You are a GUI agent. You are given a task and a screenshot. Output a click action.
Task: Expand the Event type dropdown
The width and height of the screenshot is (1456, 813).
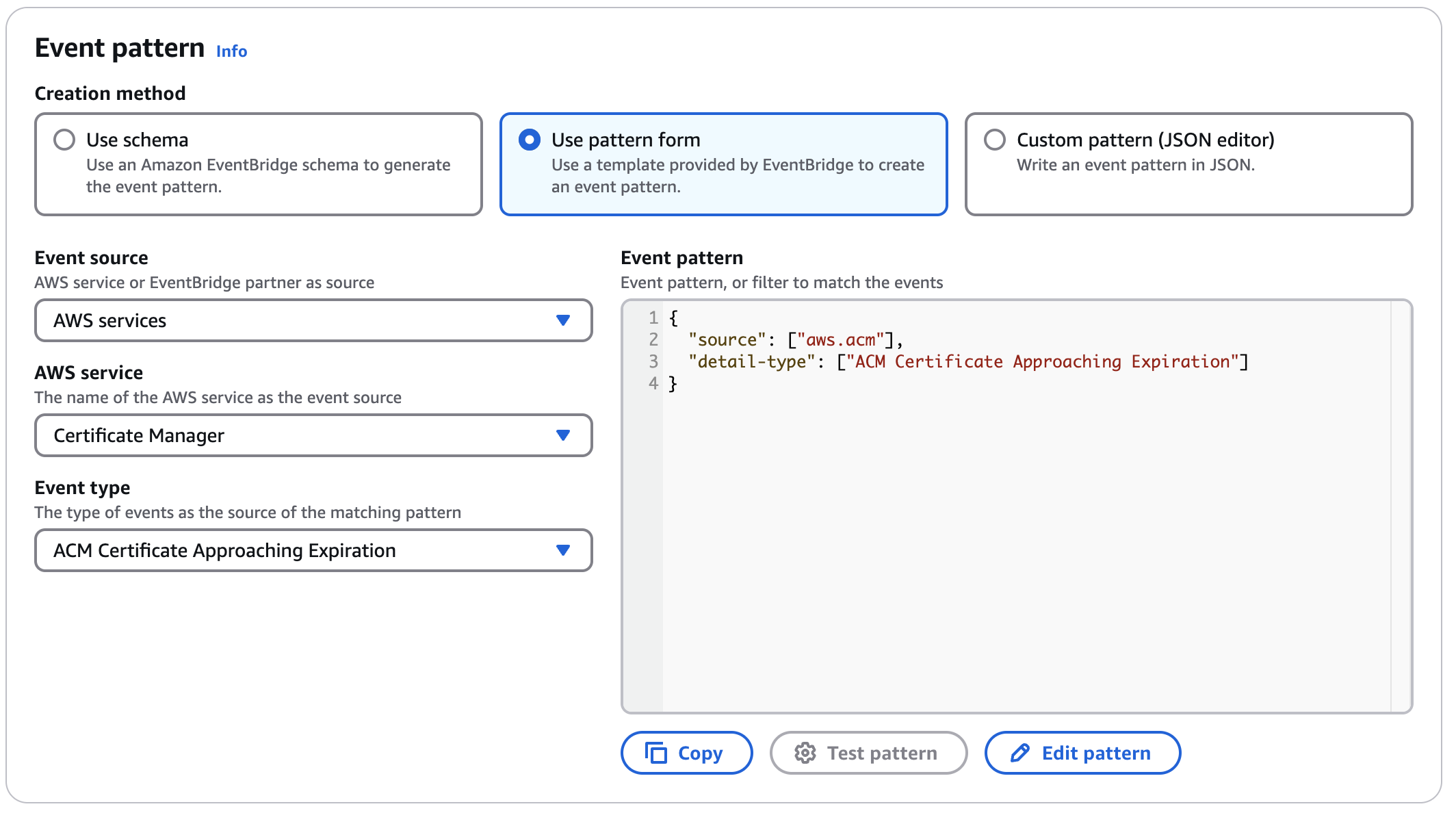pos(313,550)
